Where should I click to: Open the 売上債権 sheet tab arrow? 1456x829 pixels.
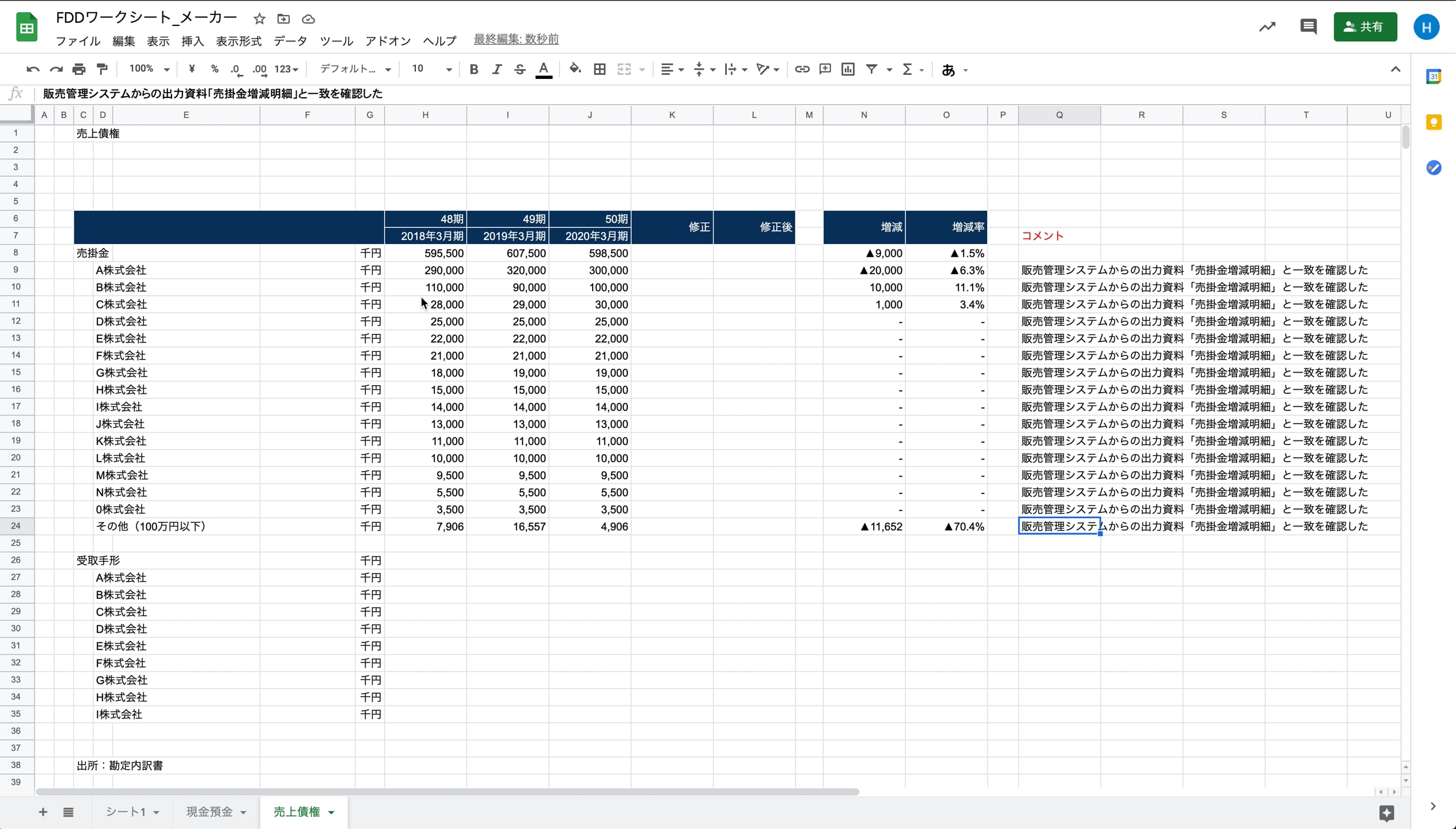point(331,812)
